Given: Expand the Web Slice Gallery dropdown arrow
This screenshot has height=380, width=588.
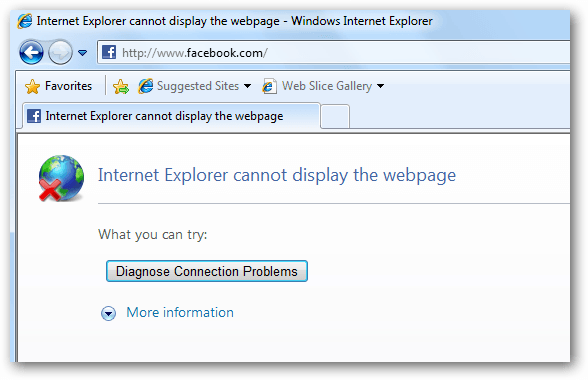Looking at the screenshot, I should (x=380, y=86).
